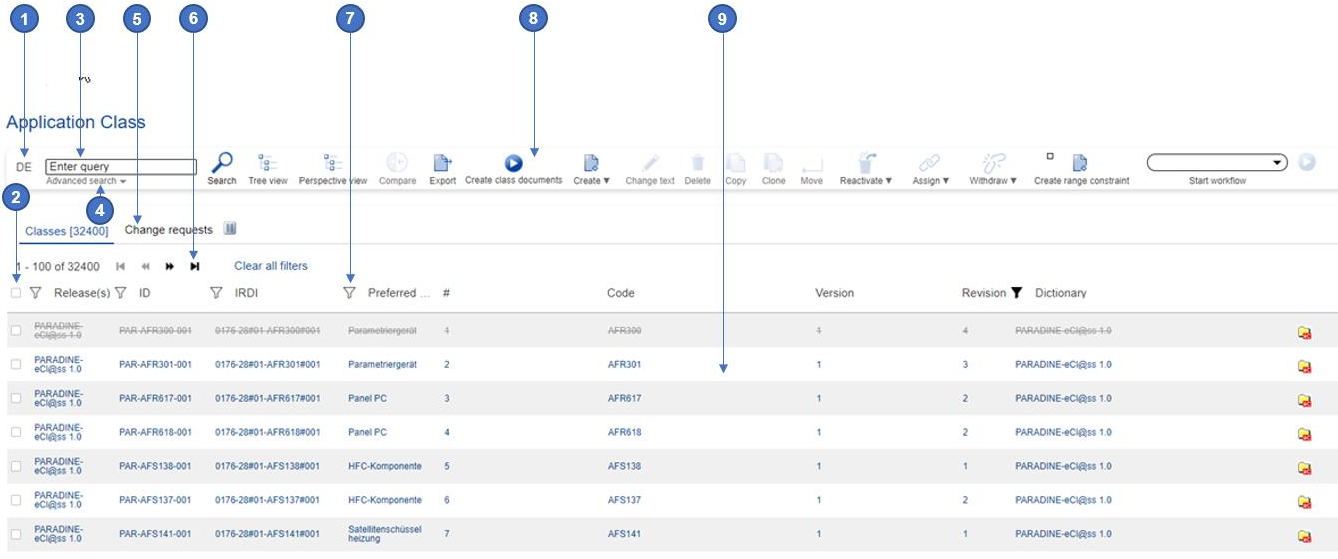Check the box for PAR-AFR301-001 row

[15, 365]
